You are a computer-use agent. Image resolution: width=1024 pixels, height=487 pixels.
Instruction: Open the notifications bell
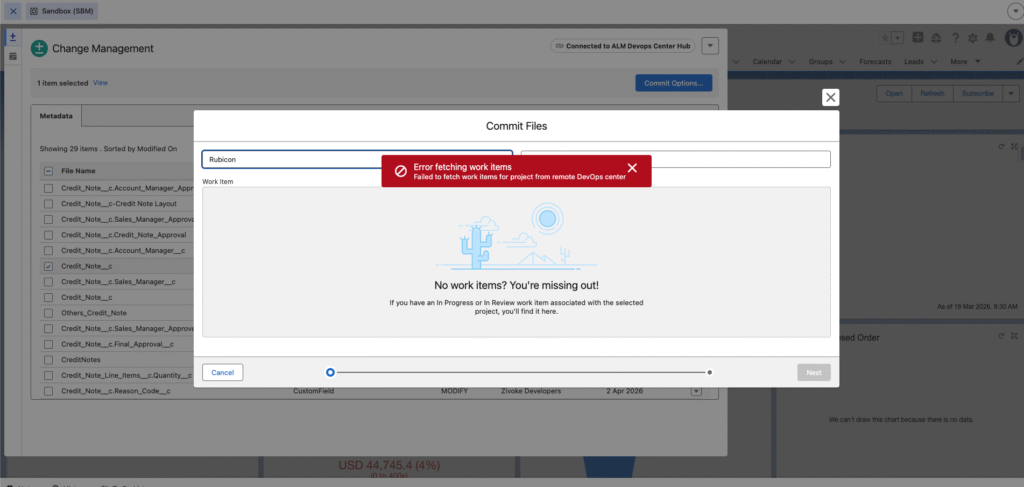(989, 38)
